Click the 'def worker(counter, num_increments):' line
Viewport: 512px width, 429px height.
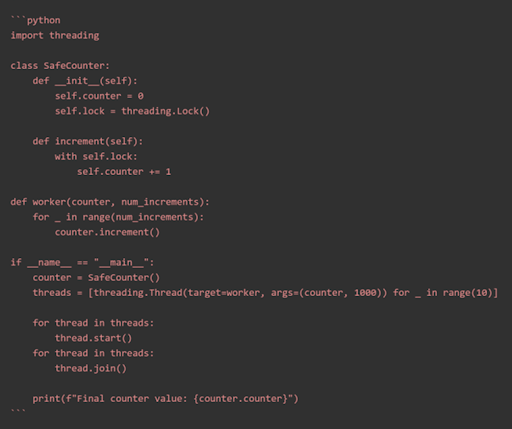click(x=110, y=202)
